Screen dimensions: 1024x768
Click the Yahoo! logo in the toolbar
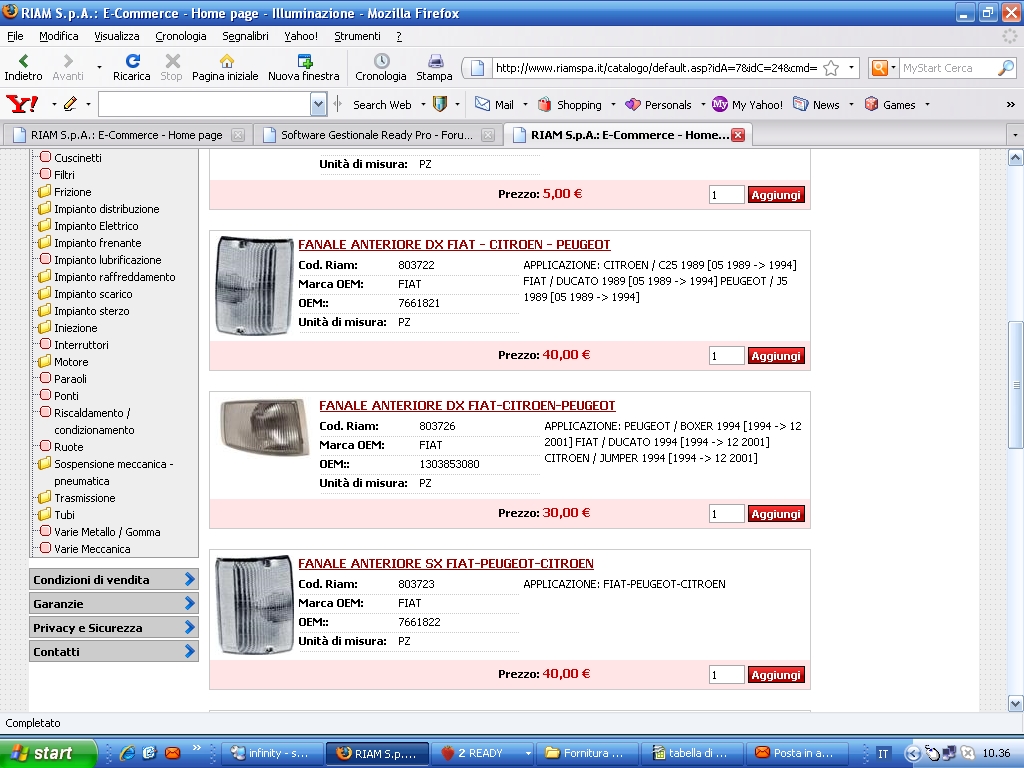point(22,104)
